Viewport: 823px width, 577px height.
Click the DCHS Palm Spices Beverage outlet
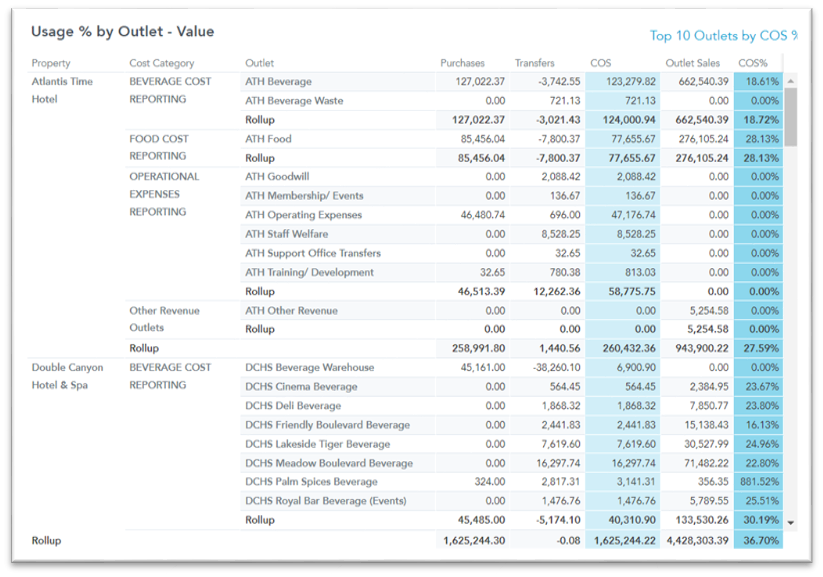(311, 482)
